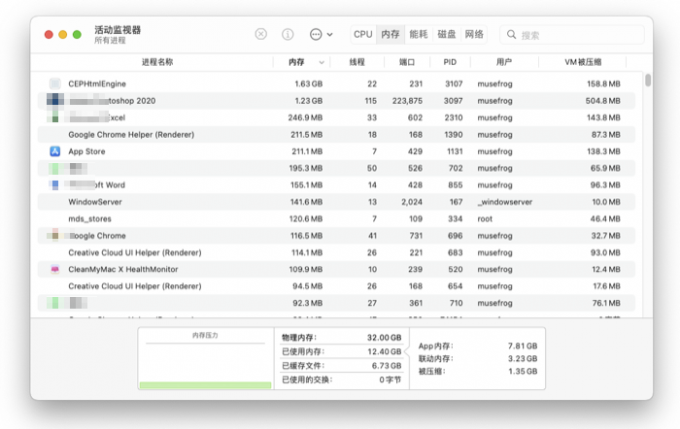Sort by 进程名称 column header

point(157,62)
